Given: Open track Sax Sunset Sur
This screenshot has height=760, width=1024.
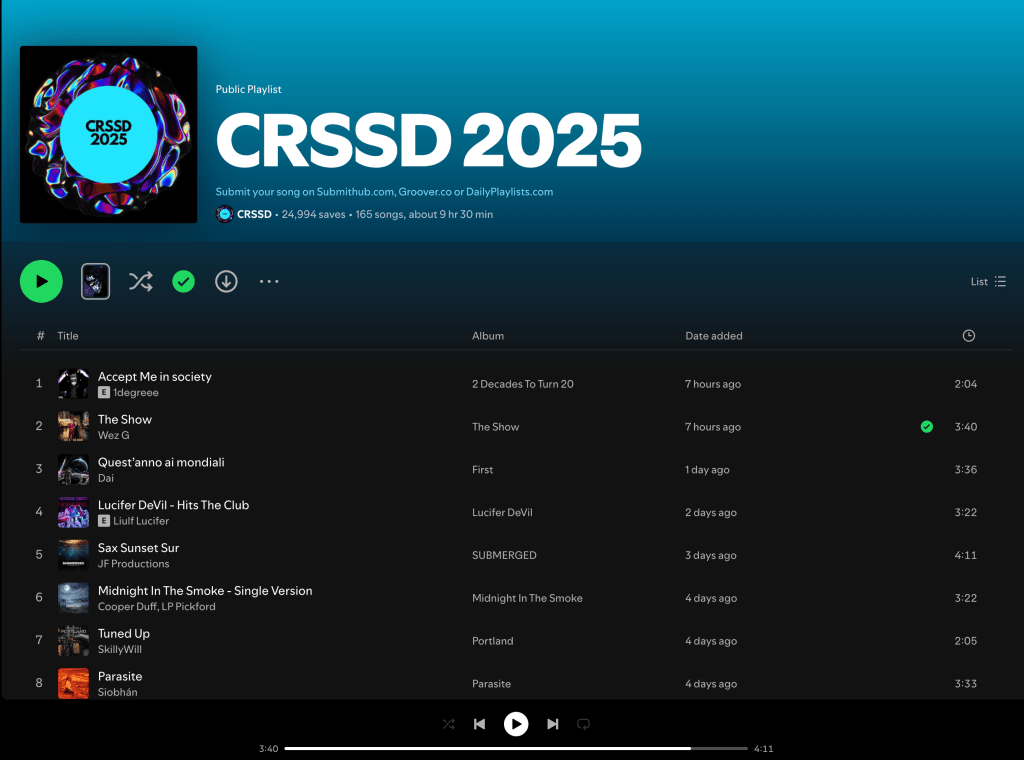Looking at the screenshot, I should tap(138, 548).
